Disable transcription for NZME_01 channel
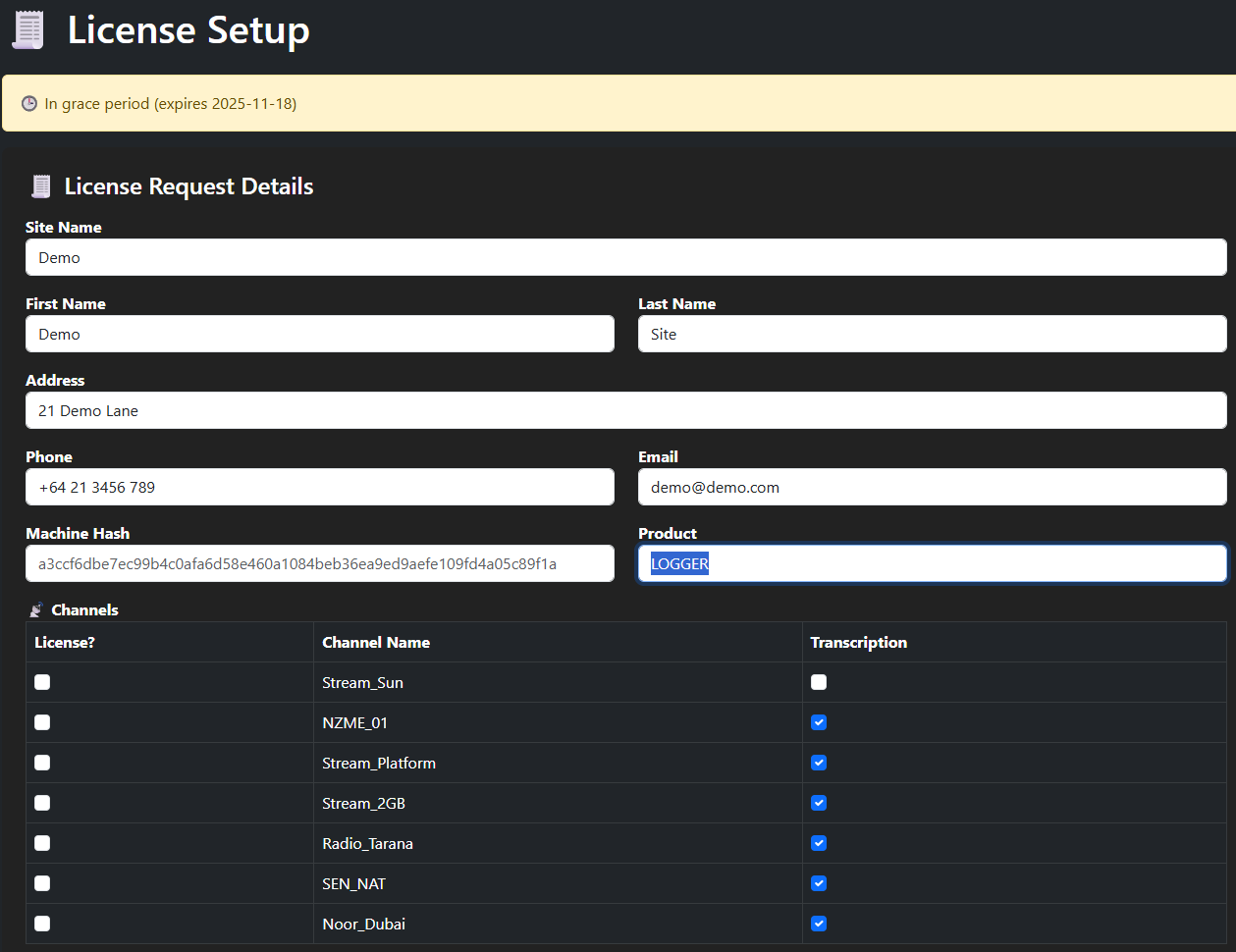 819,722
